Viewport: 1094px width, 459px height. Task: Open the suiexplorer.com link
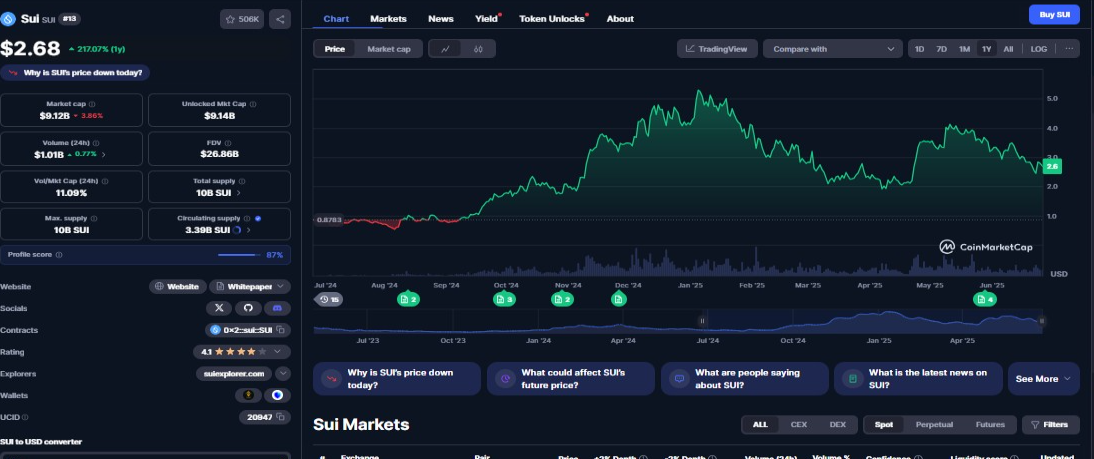pos(234,374)
